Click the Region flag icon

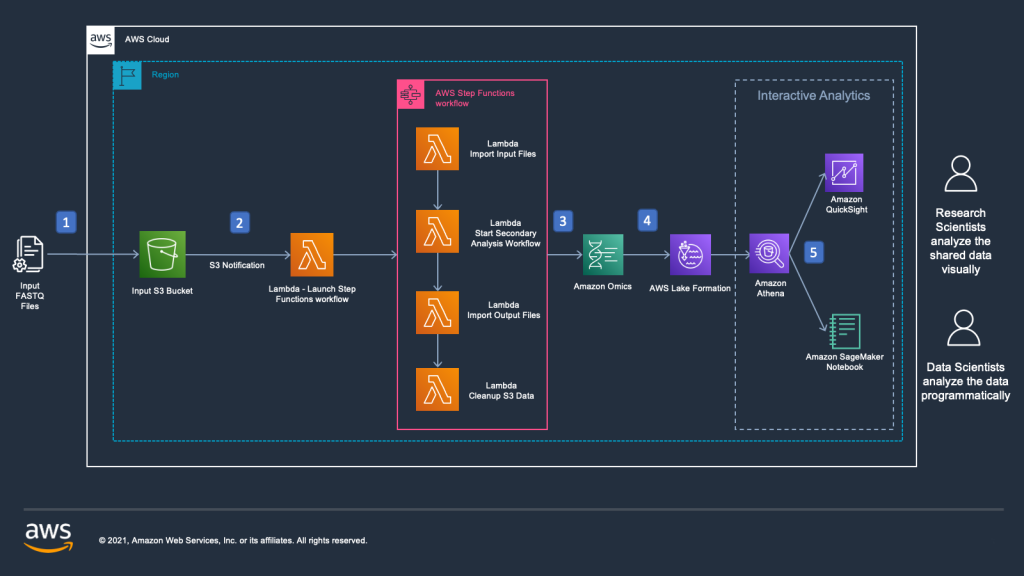point(126,75)
